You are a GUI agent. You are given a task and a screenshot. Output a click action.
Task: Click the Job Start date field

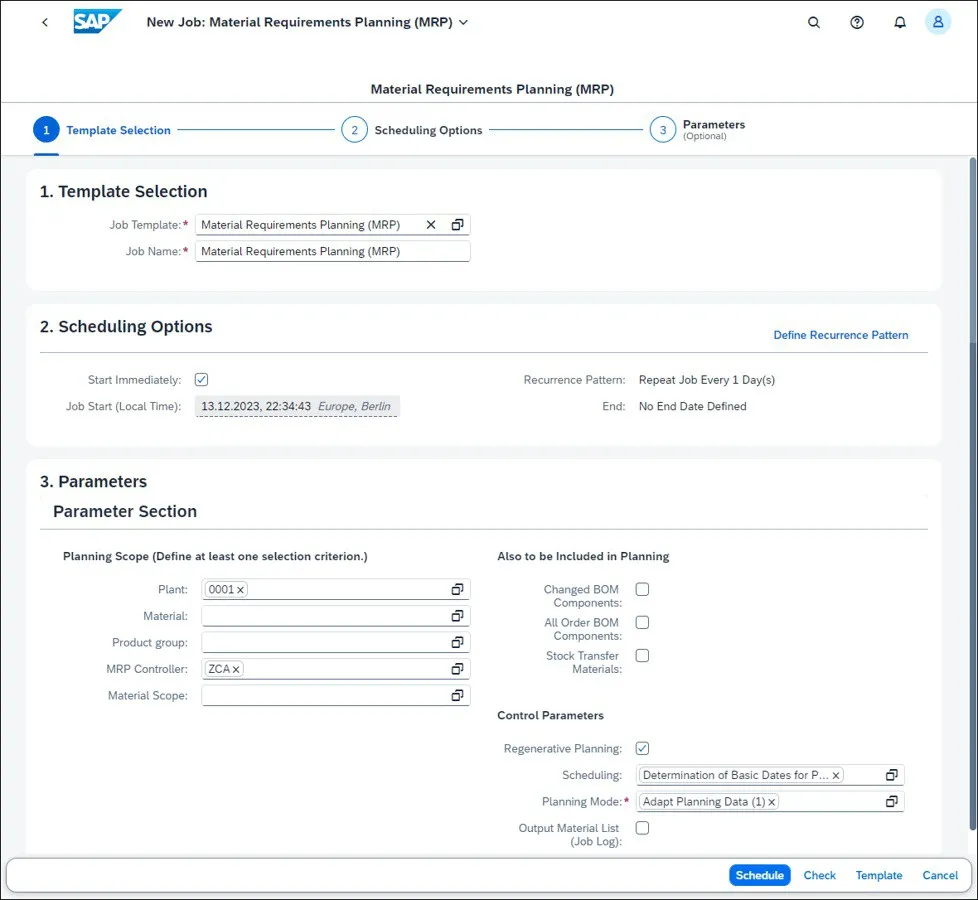297,406
